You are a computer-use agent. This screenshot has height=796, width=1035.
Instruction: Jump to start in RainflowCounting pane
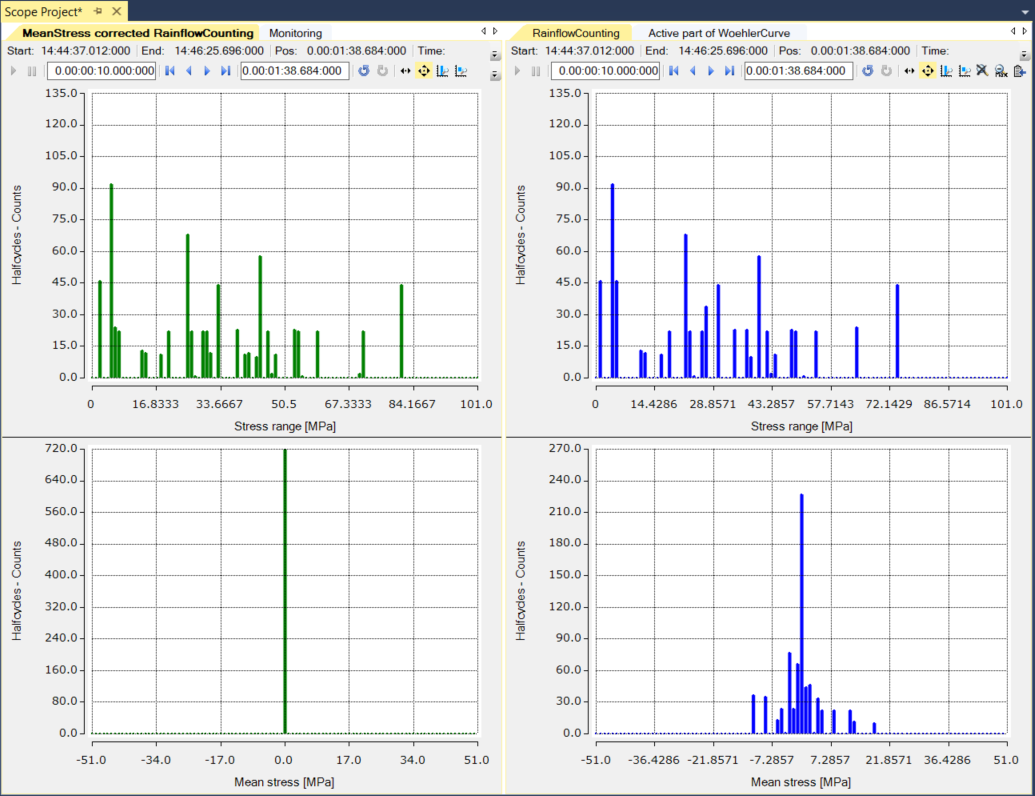pyautogui.click(x=674, y=71)
